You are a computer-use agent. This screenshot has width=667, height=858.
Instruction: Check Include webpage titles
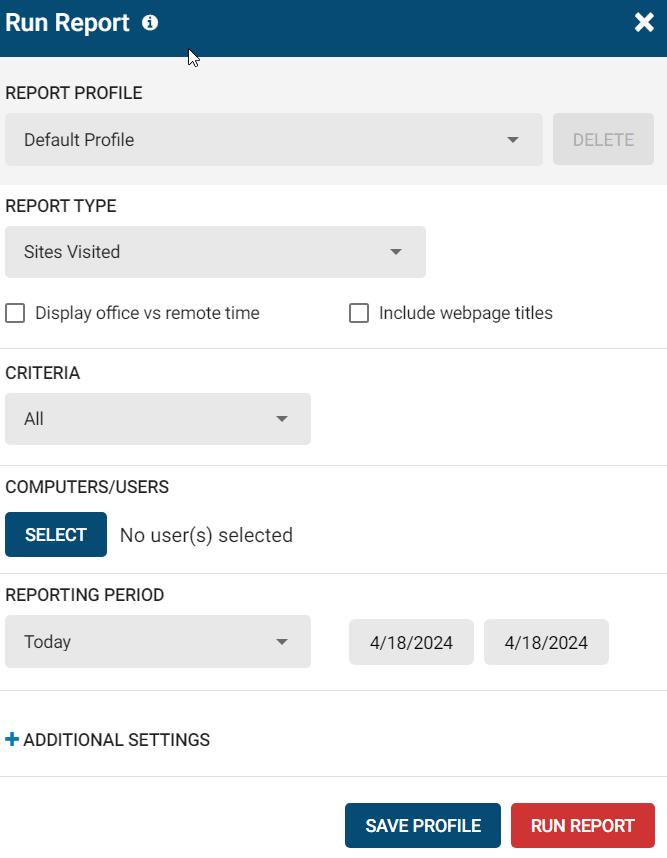(x=359, y=314)
